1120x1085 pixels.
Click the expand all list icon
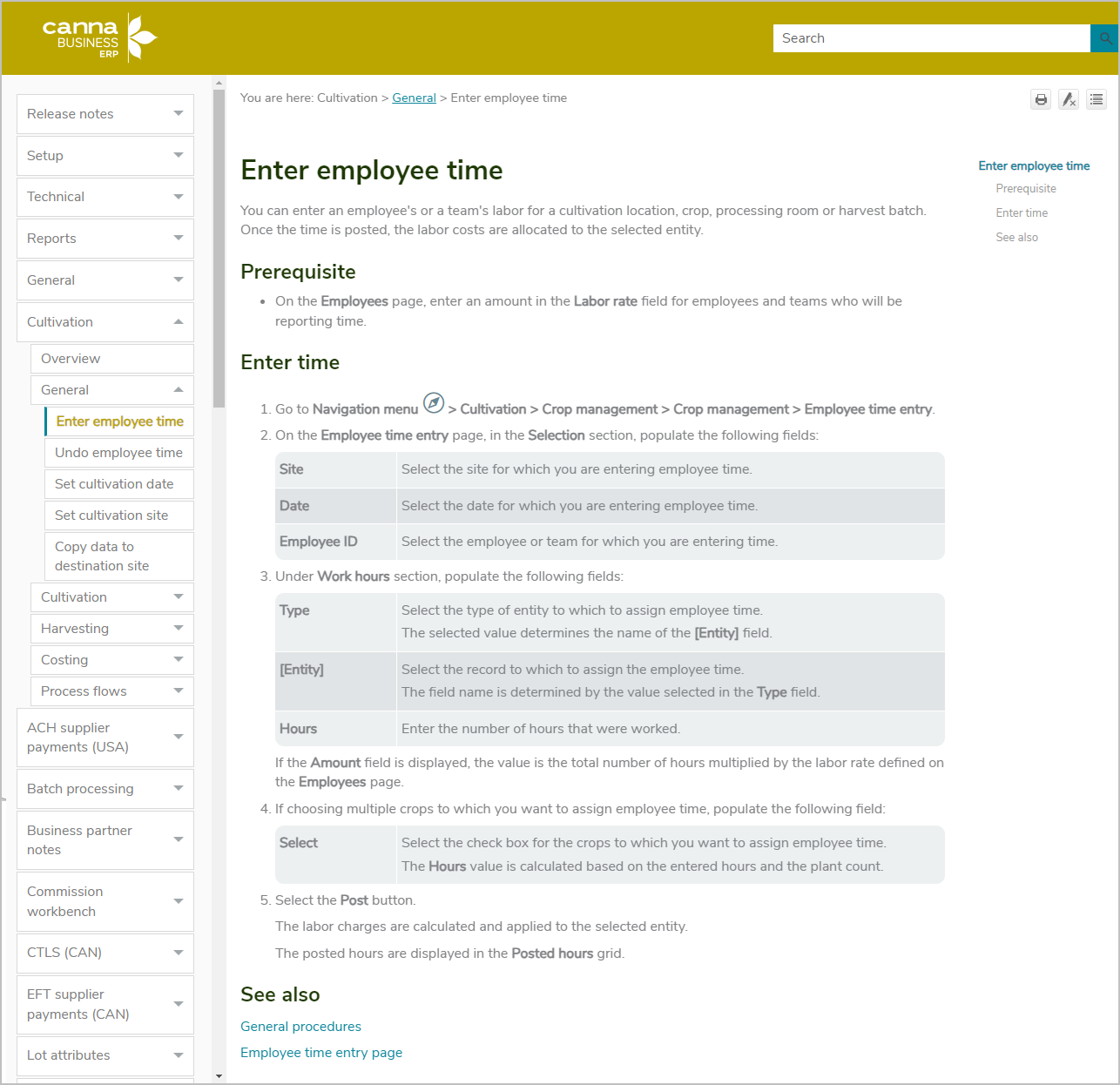(1096, 99)
